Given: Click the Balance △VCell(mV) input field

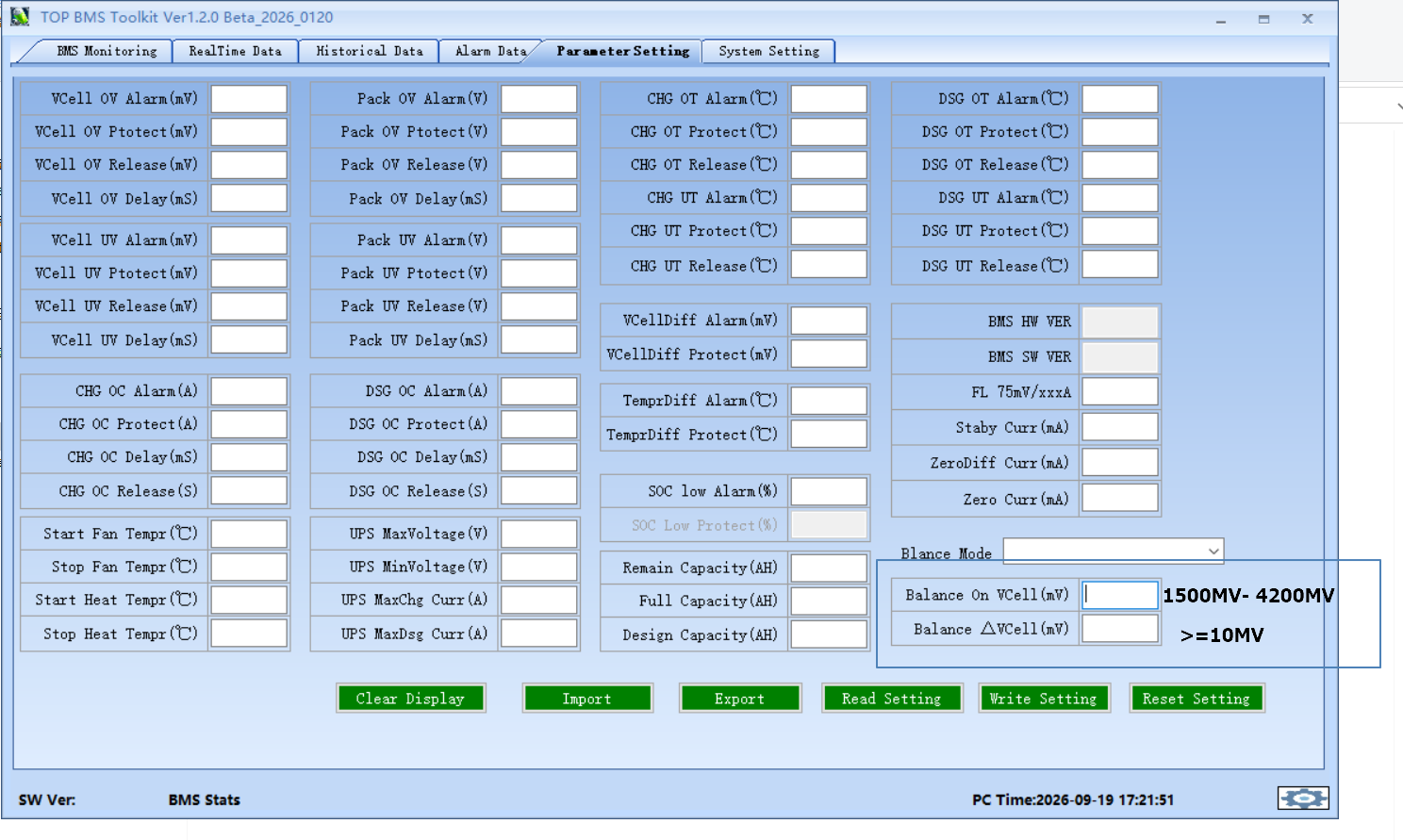Looking at the screenshot, I should [x=1120, y=629].
